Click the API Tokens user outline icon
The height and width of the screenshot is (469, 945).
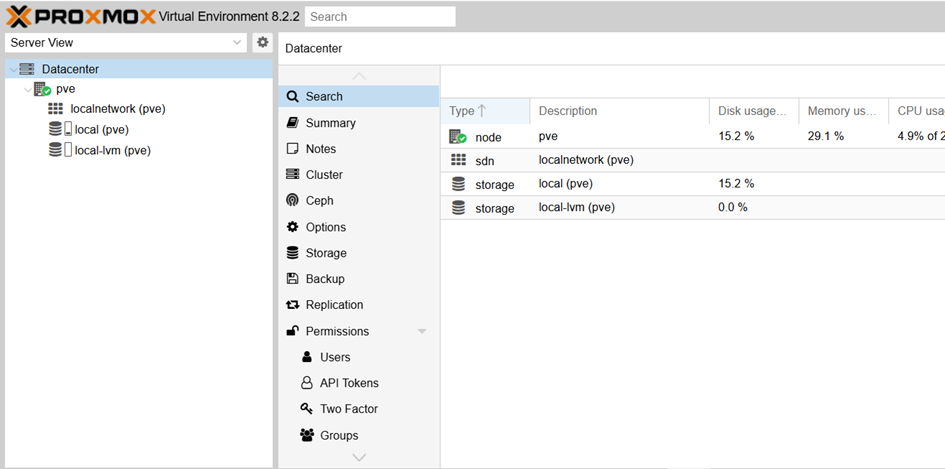[x=307, y=383]
